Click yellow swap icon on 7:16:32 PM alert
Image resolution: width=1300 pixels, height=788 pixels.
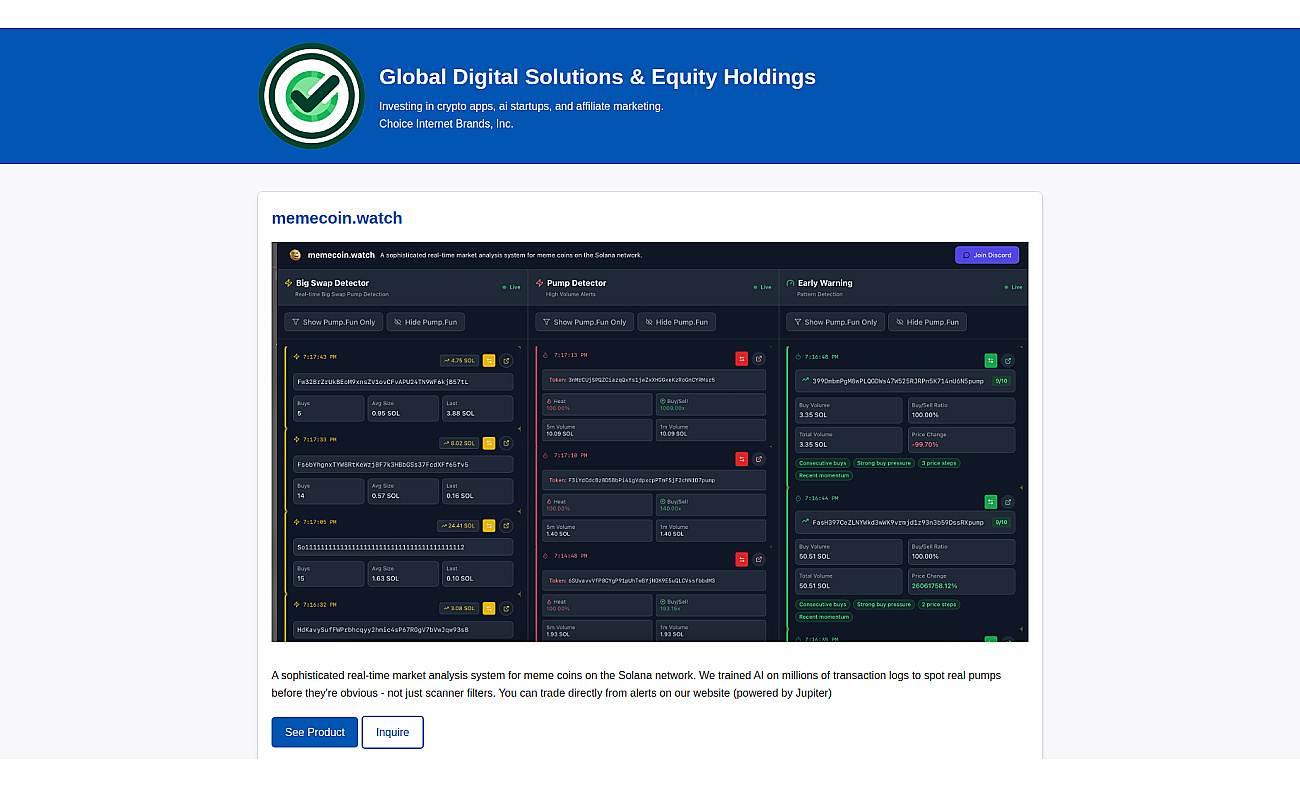click(x=489, y=608)
